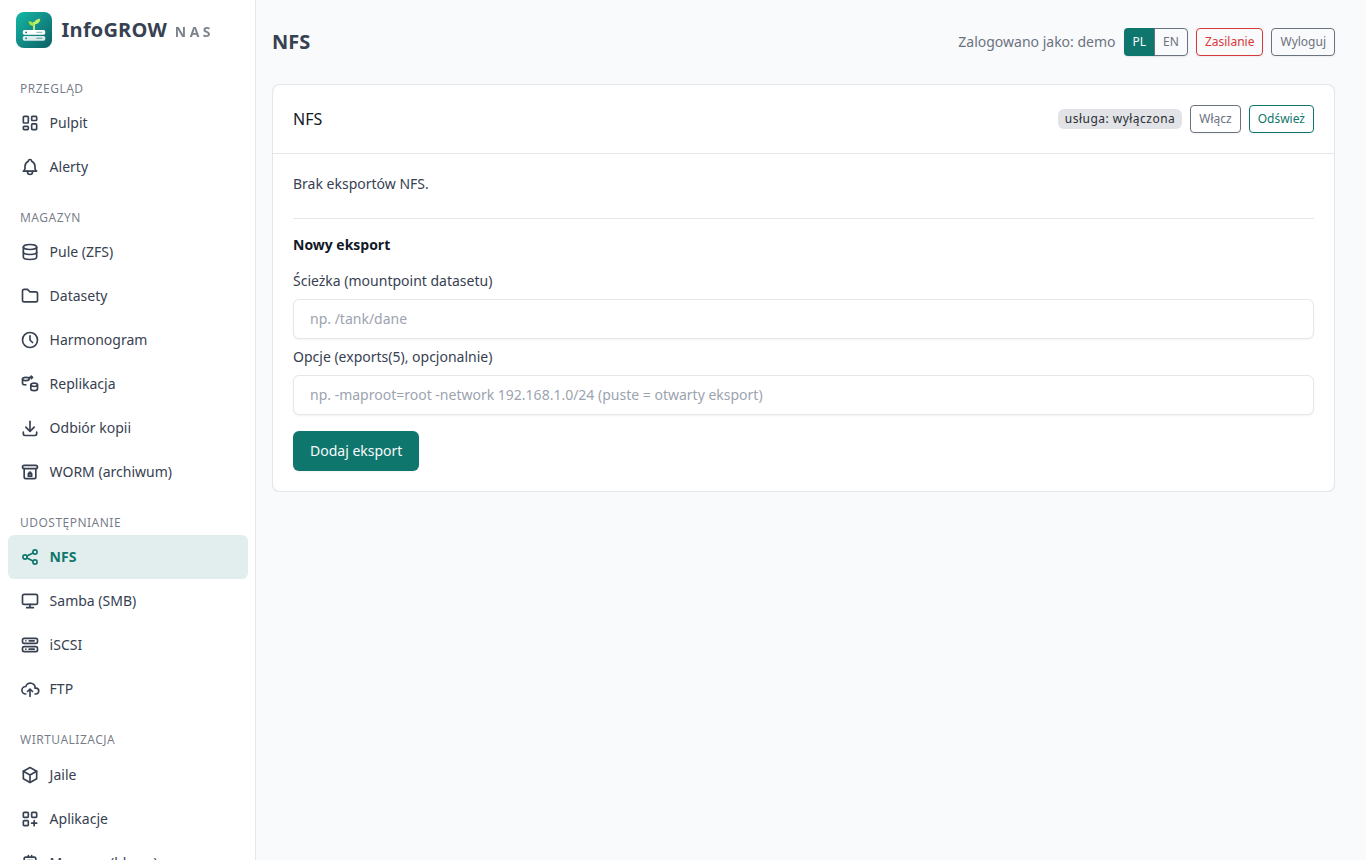Click the WORM (archiwum) archive icon

point(30,472)
